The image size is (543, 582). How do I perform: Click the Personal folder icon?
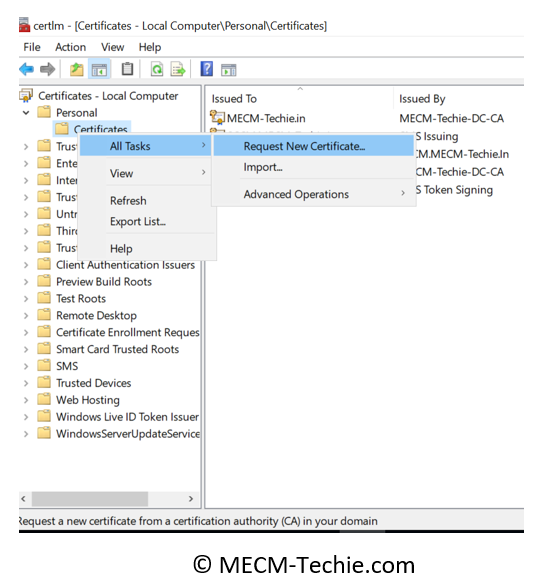coord(44,112)
